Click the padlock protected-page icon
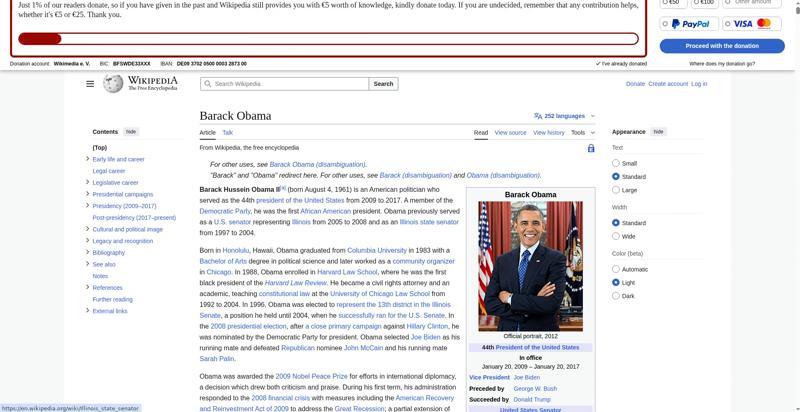This screenshot has width=800, height=412. click(591, 148)
